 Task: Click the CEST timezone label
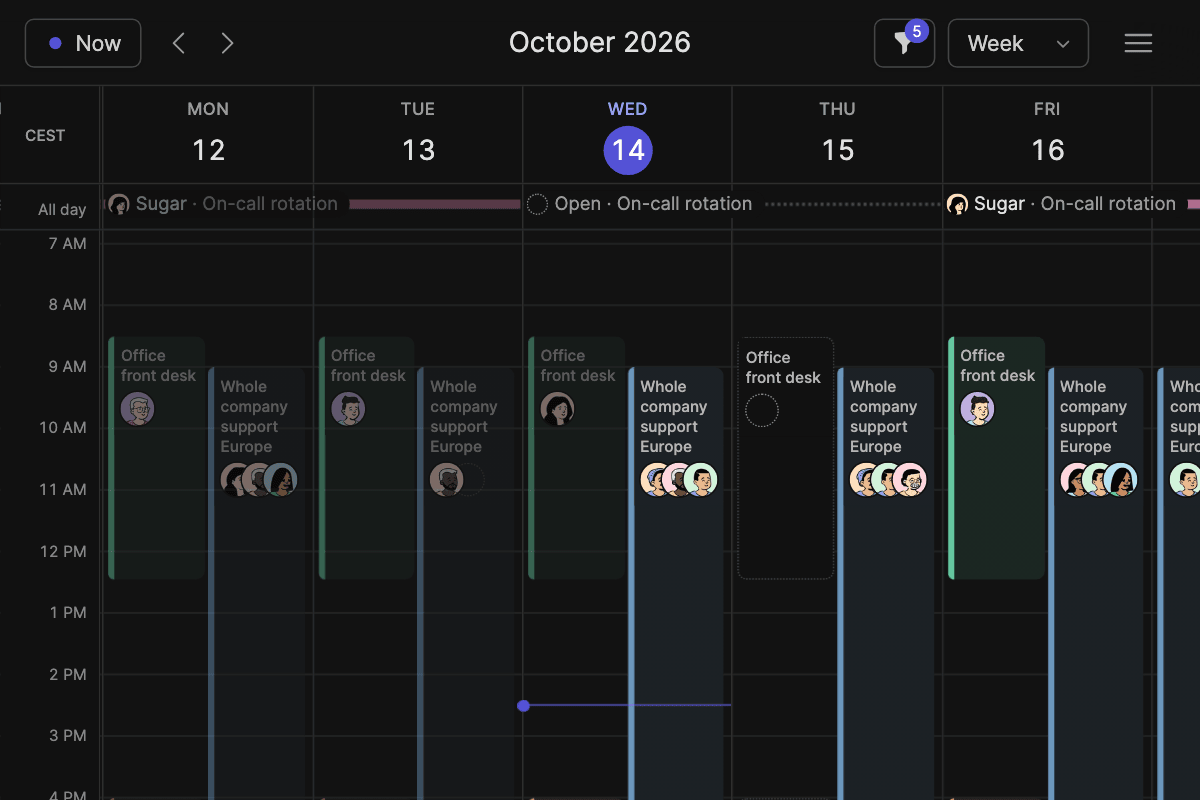[x=45, y=136]
